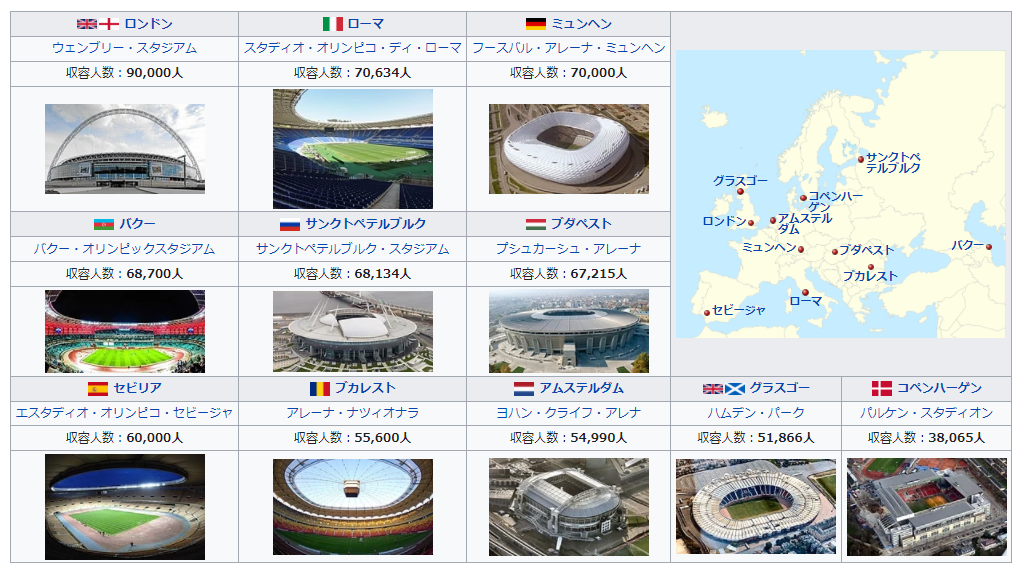This screenshot has width=1027, height=575.
Task: Open the ウェンブリー・スタジアム link
Action: tap(124, 48)
